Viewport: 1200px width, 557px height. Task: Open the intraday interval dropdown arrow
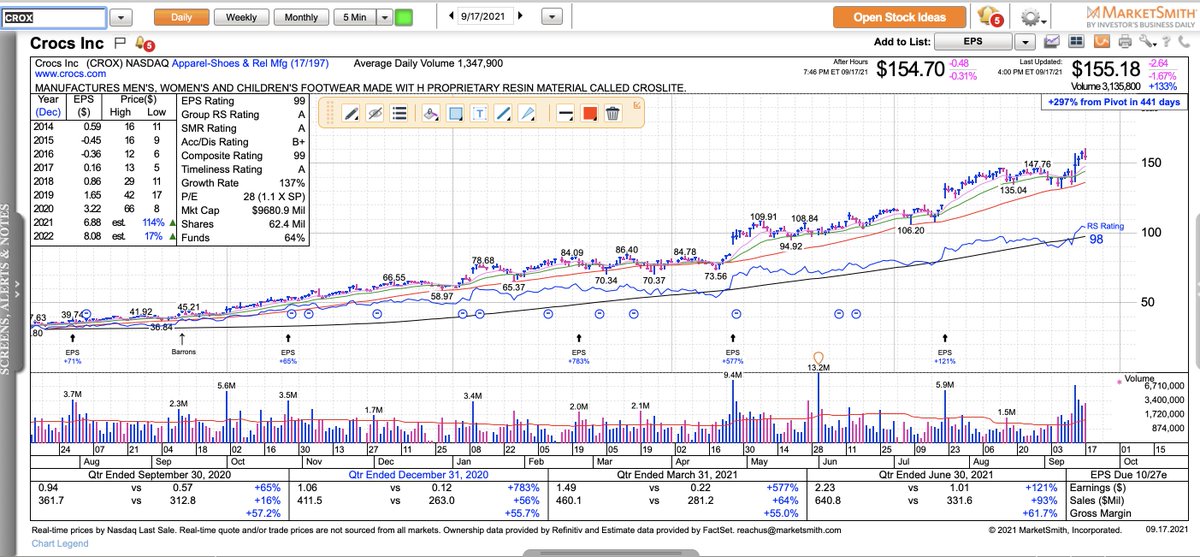point(384,17)
